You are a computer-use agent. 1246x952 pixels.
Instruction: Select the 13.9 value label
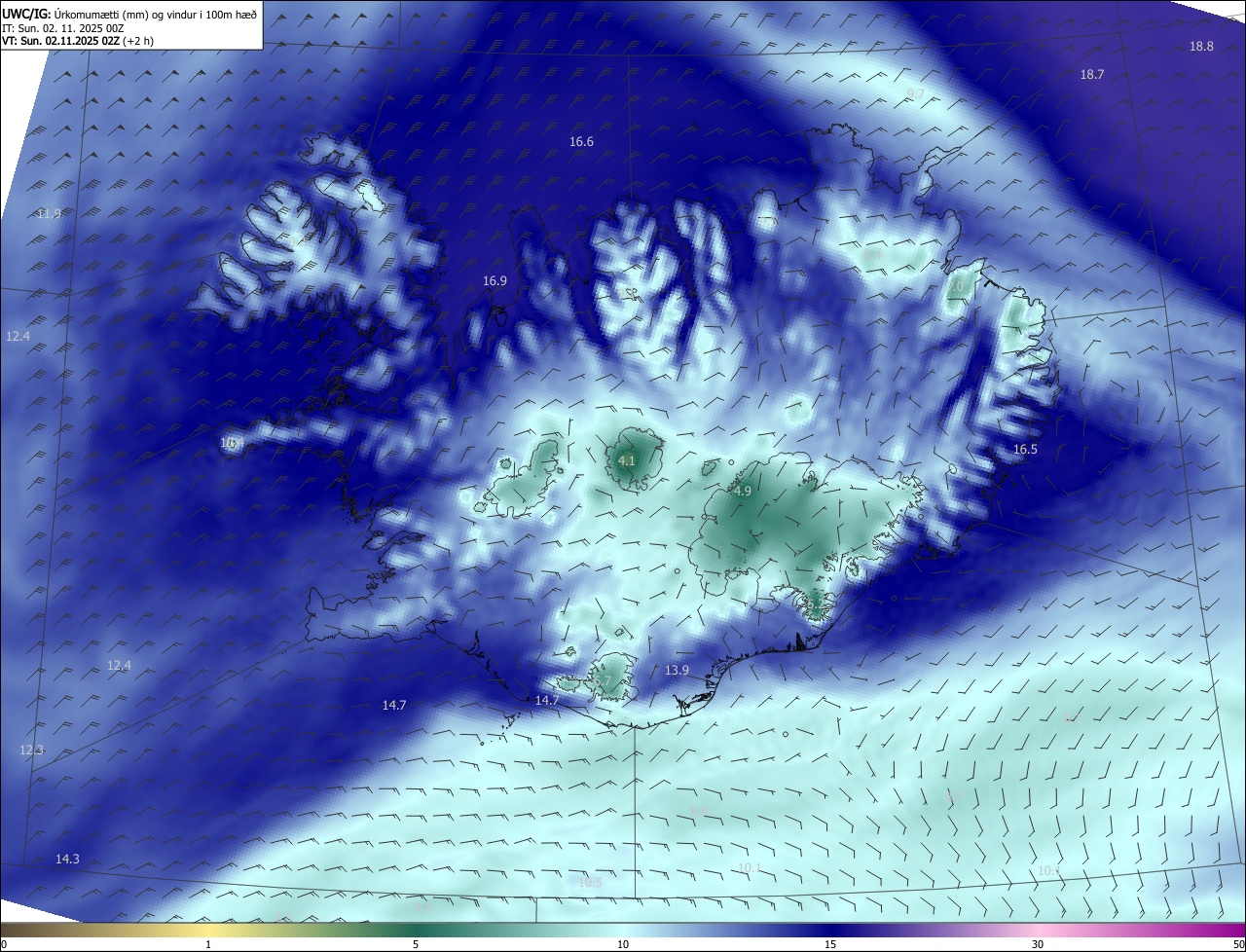pyautogui.click(x=677, y=670)
